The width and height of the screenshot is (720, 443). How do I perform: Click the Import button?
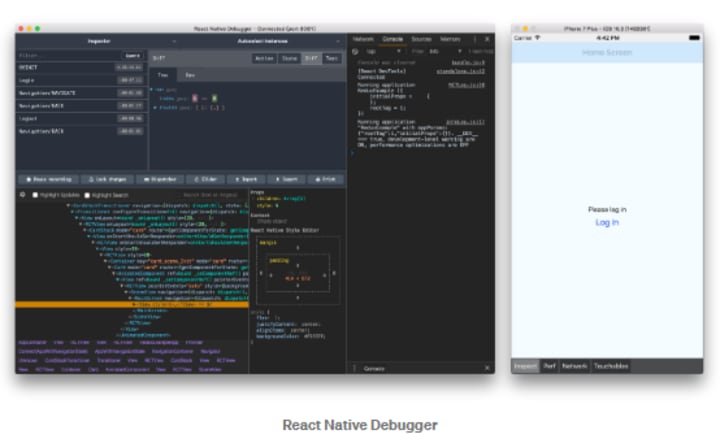click(247, 179)
